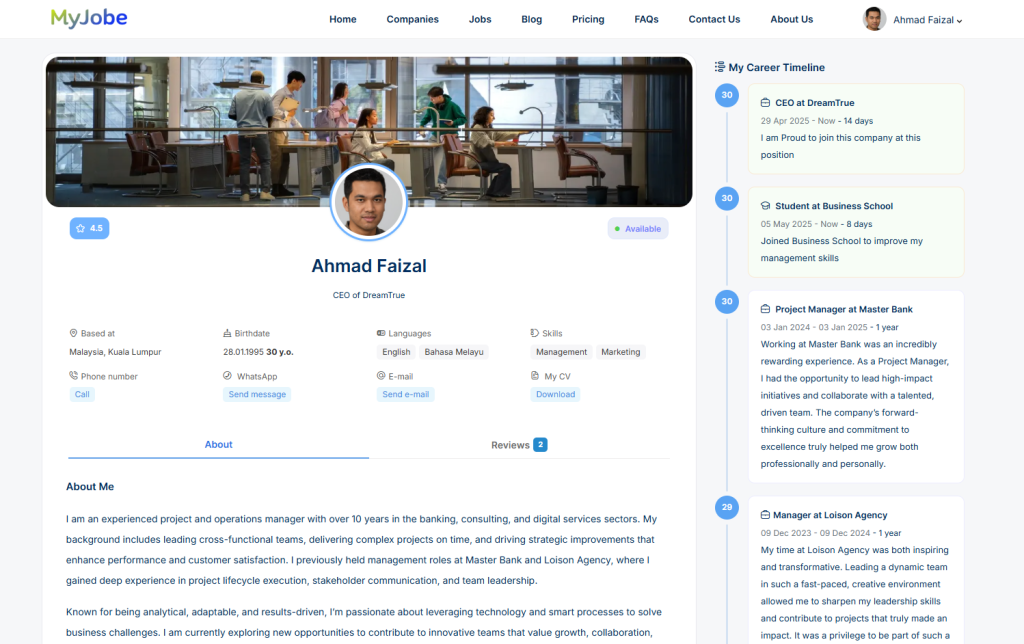Click the WhatsApp icon
Viewport: 1024px width, 644px height.
click(227, 376)
